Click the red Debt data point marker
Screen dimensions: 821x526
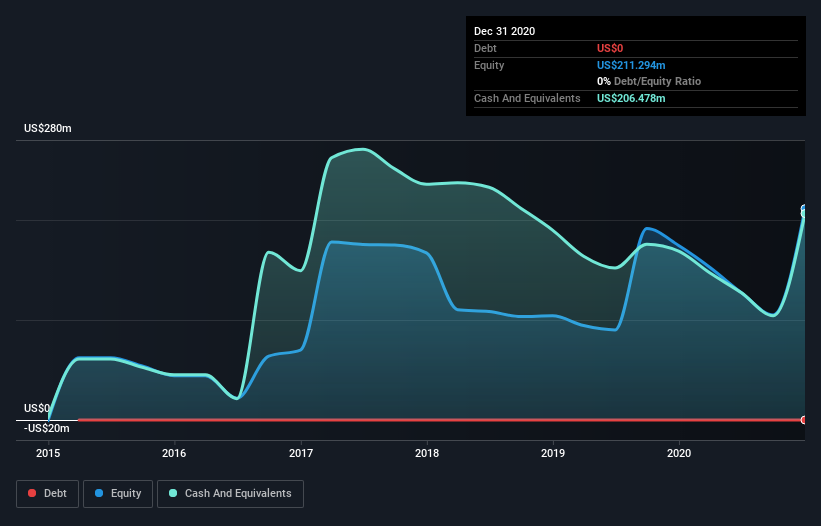[x=804, y=420]
